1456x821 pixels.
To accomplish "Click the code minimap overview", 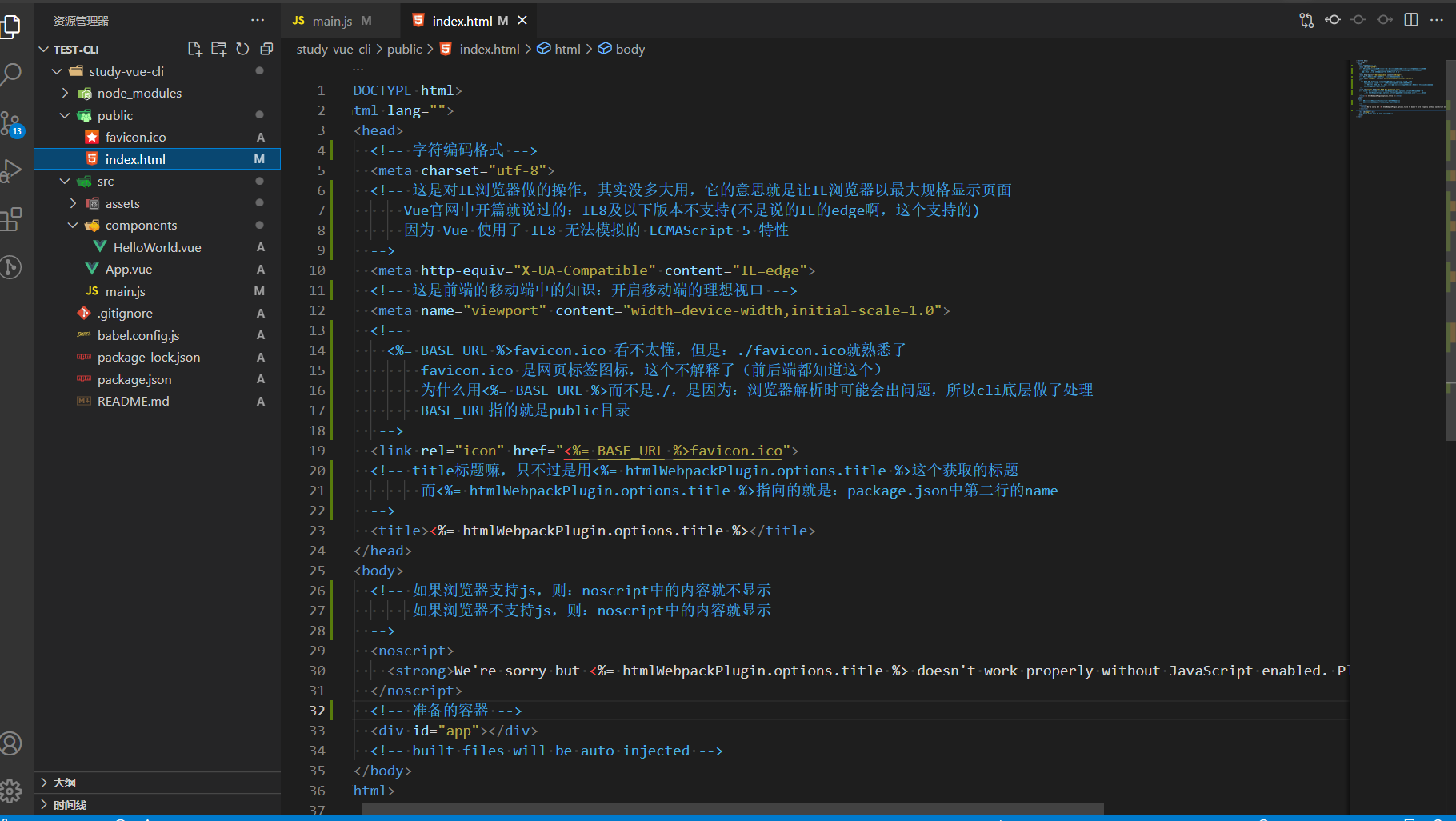I will tap(1396, 88).
